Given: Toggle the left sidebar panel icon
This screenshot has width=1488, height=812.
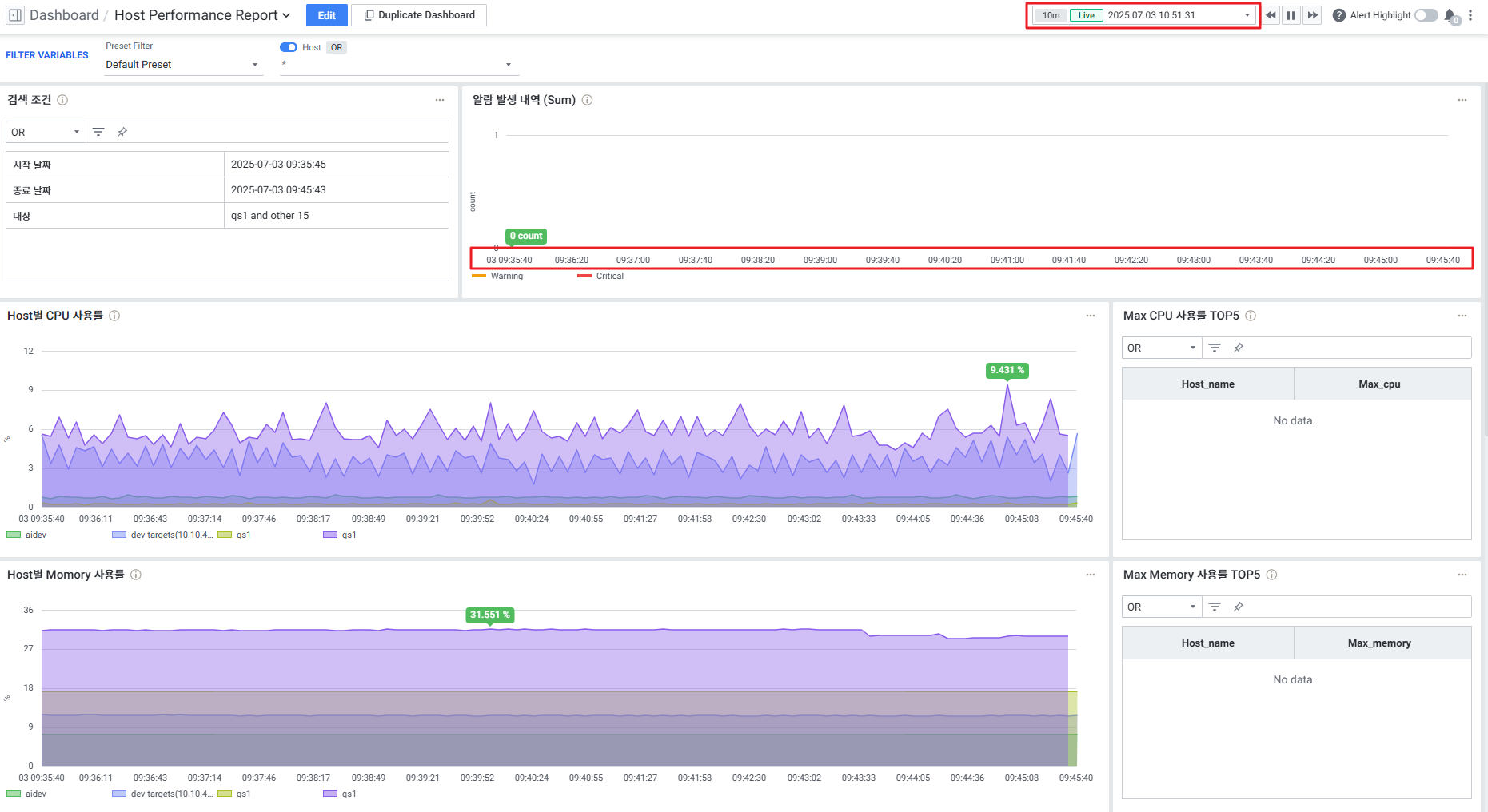Looking at the screenshot, I should pyautogui.click(x=15, y=15).
